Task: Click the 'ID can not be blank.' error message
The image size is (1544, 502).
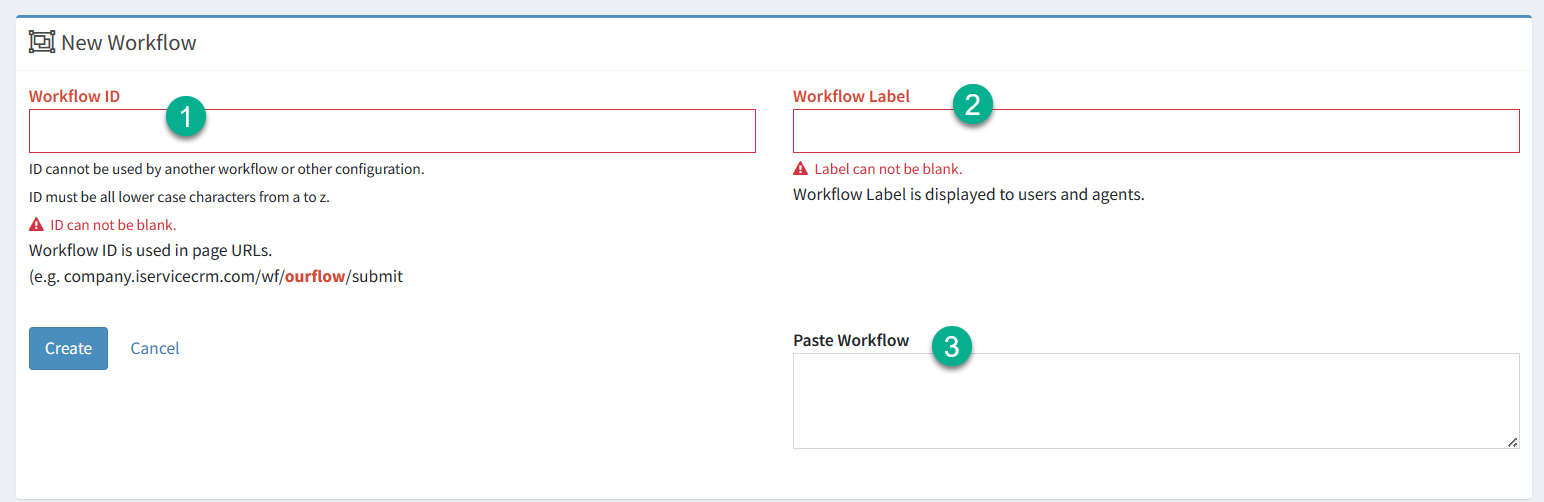Action: [x=113, y=225]
